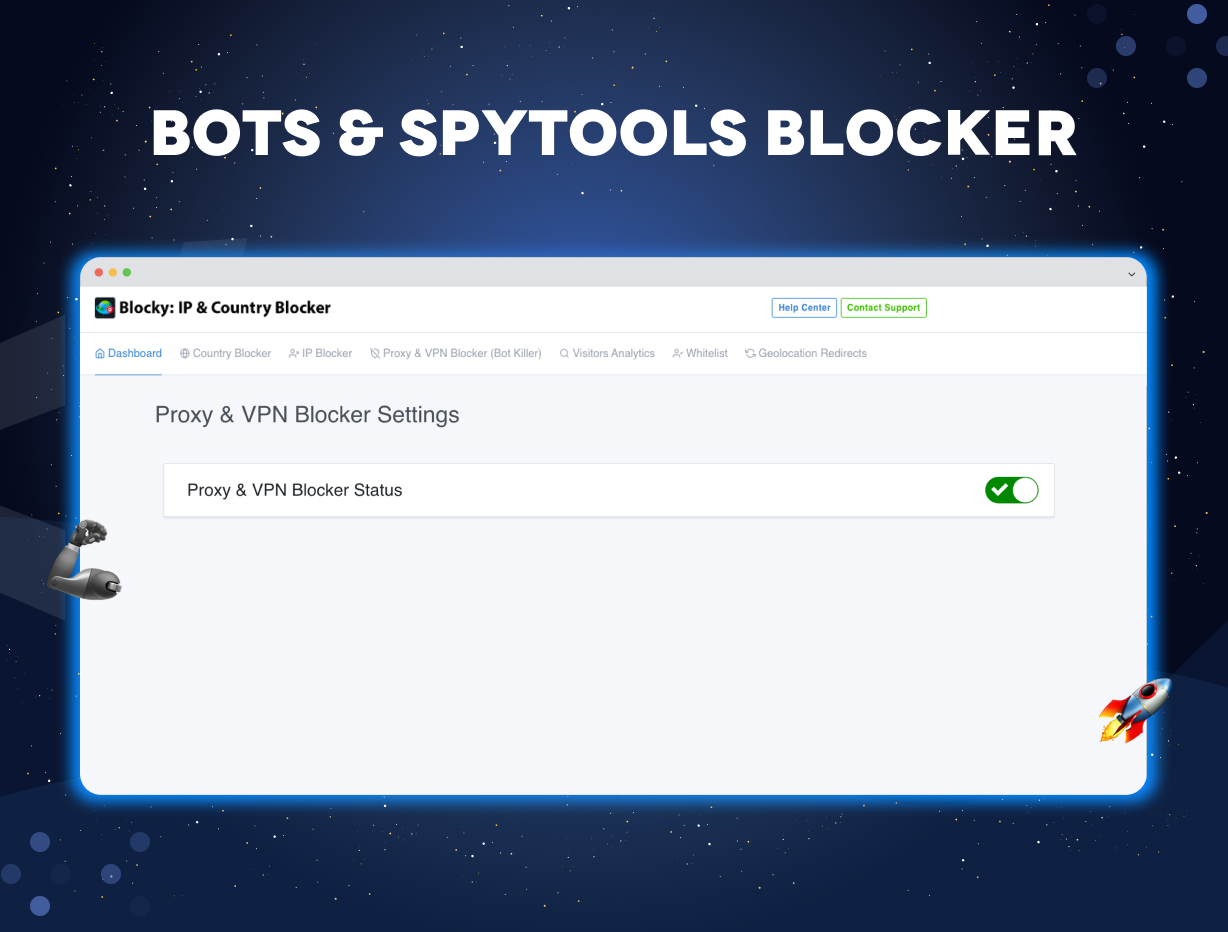
Task: Turn off the Proxy & VPN Blocker Status toggle
Action: click(x=1011, y=490)
